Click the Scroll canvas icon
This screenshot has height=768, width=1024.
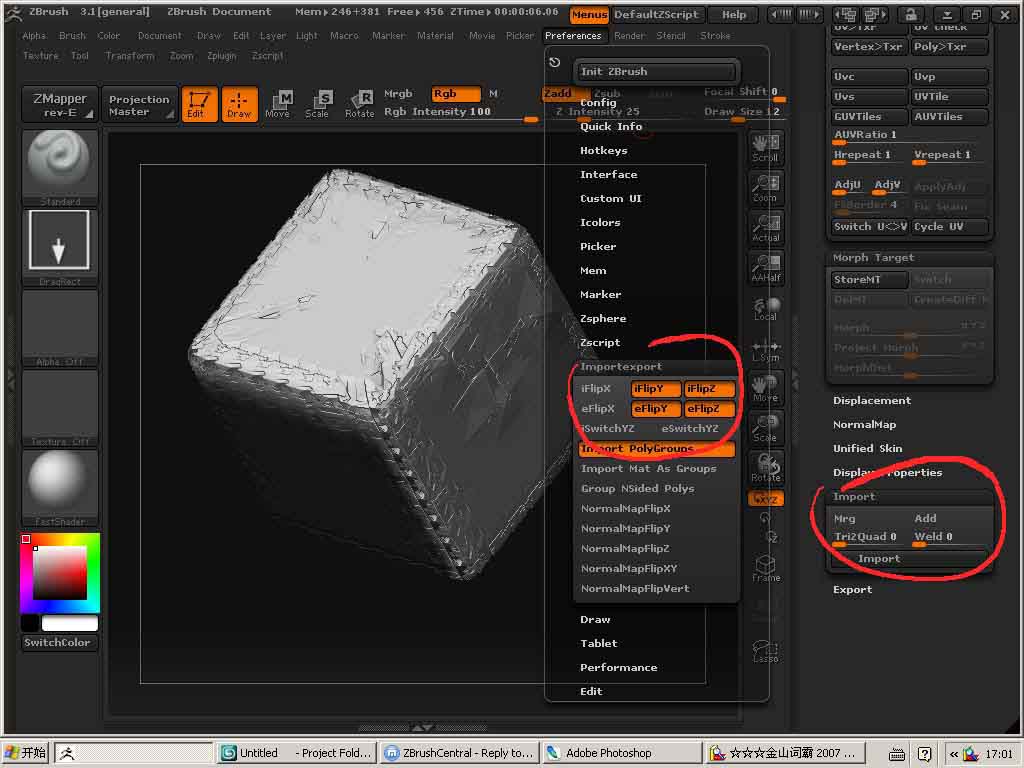click(765, 148)
